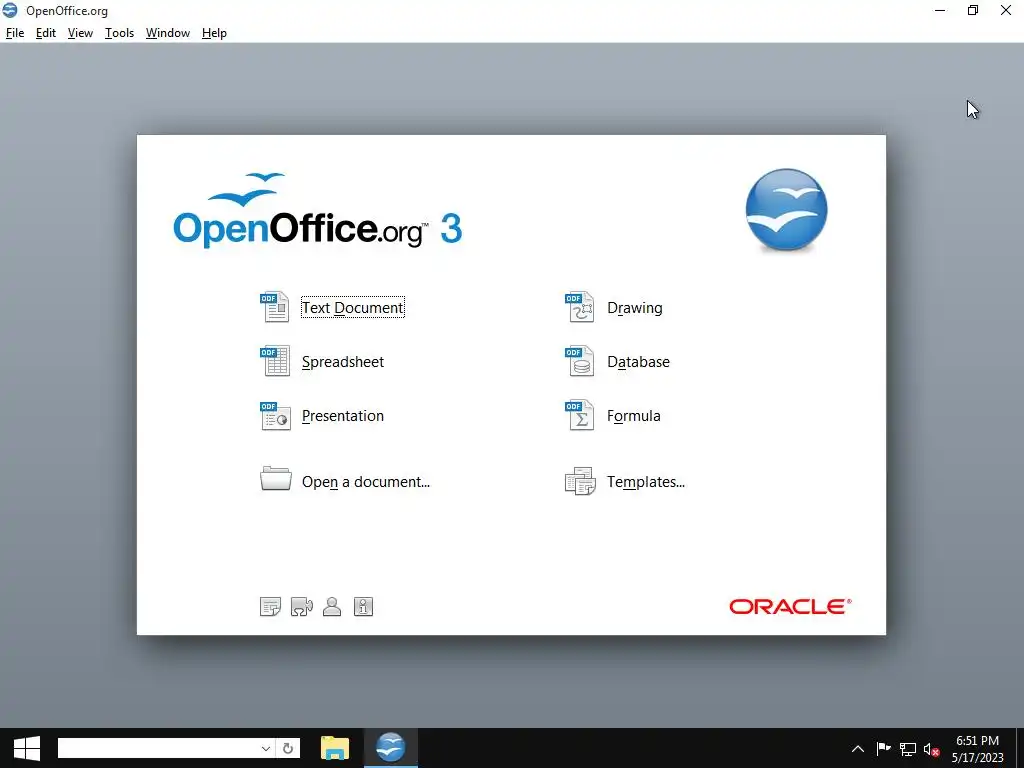Click the add extensions puzzle icon
Viewport: 1024px width, 768px height.
point(301,607)
